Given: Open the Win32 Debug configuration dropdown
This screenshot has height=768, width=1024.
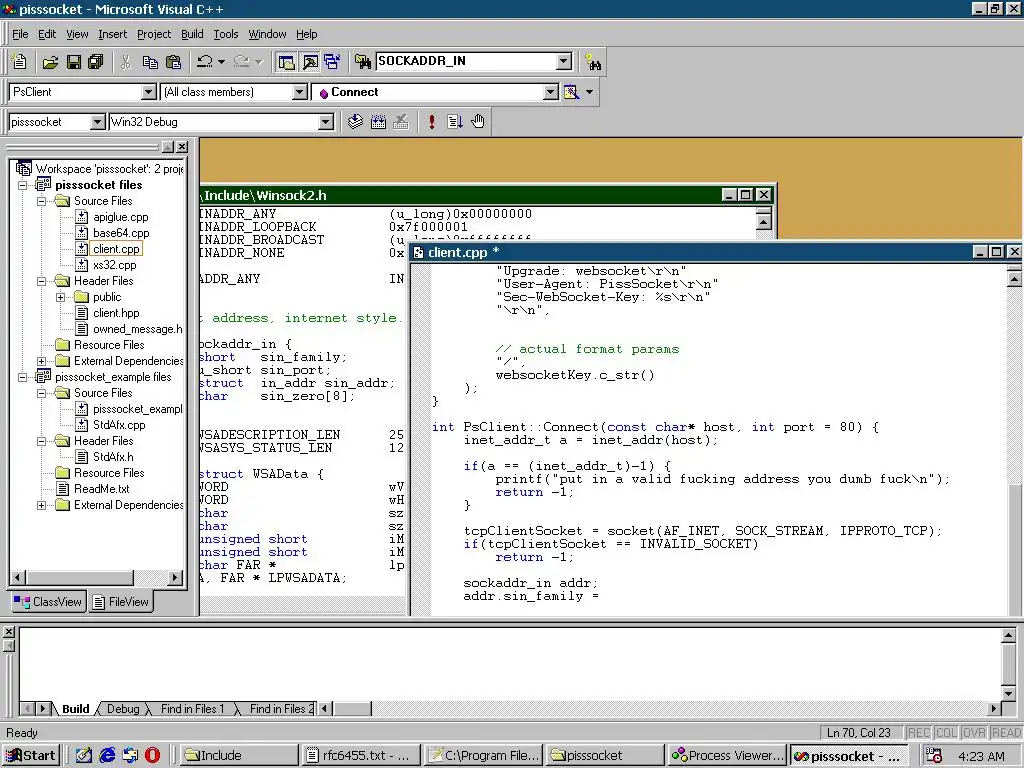Looking at the screenshot, I should point(325,122).
